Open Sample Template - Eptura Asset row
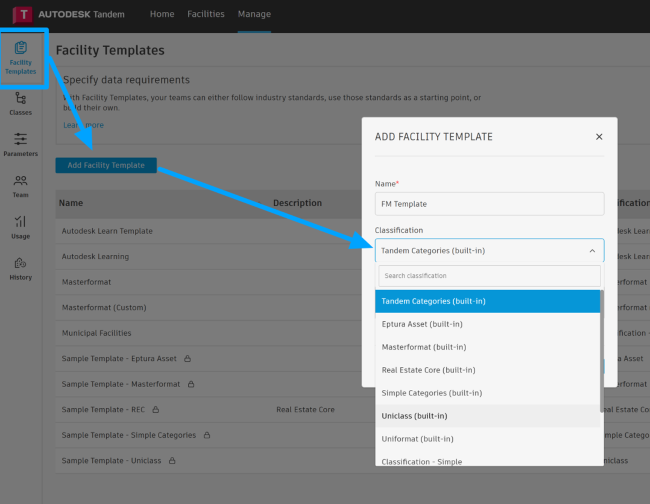This screenshot has width=650, height=504. [x=209, y=359]
